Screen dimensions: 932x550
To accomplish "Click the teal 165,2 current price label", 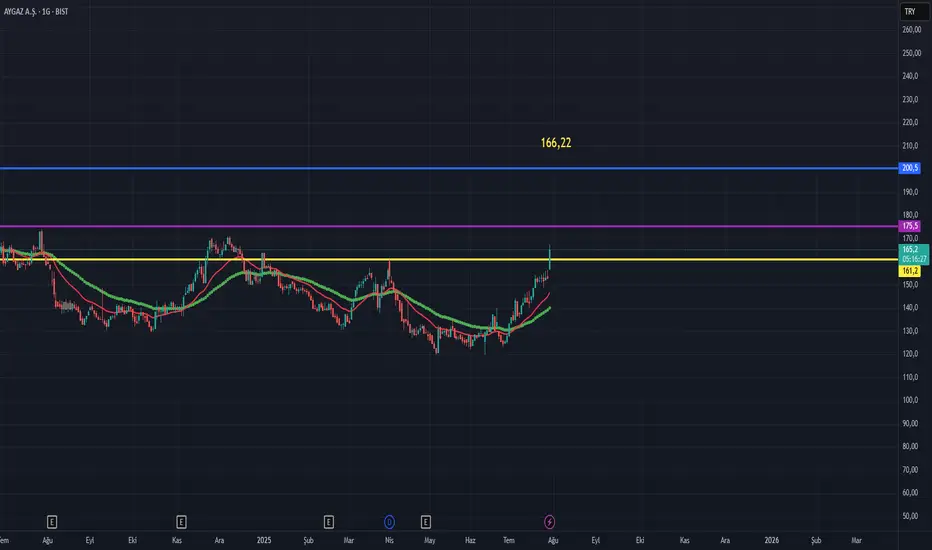I will tap(914, 250).
